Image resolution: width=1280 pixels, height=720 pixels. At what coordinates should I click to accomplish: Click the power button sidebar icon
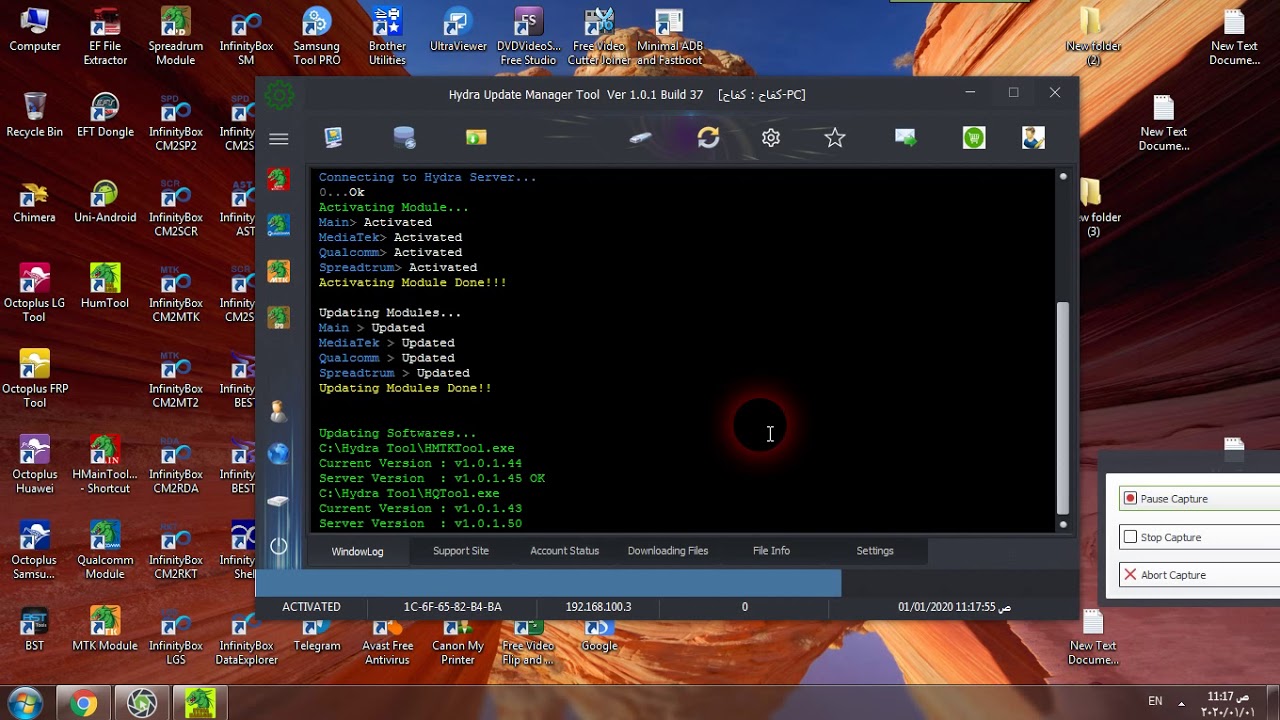pos(279,546)
